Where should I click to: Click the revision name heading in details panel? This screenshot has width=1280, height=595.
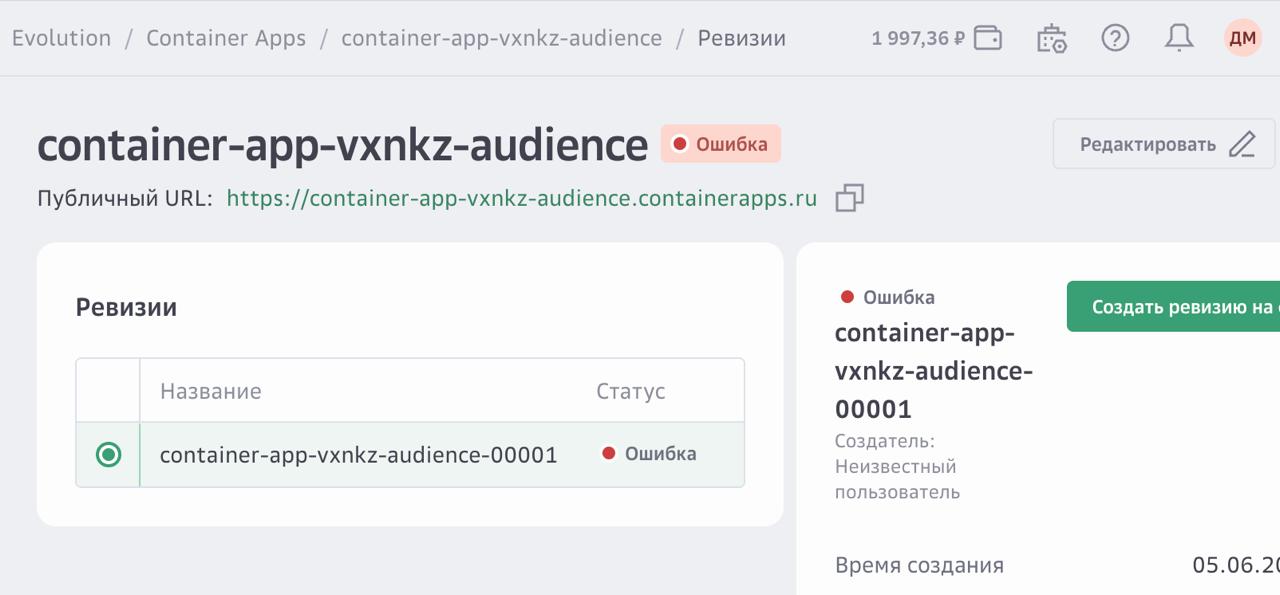[x=934, y=371]
